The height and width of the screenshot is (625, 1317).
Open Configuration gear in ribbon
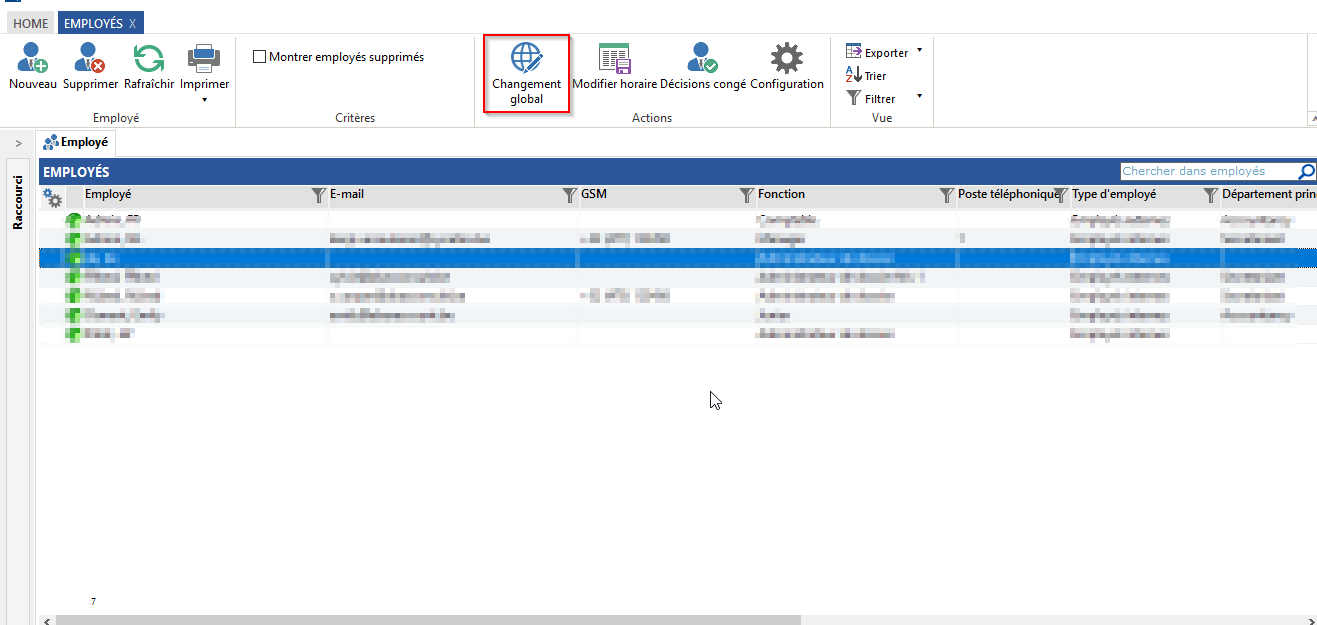[x=786, y=60]
